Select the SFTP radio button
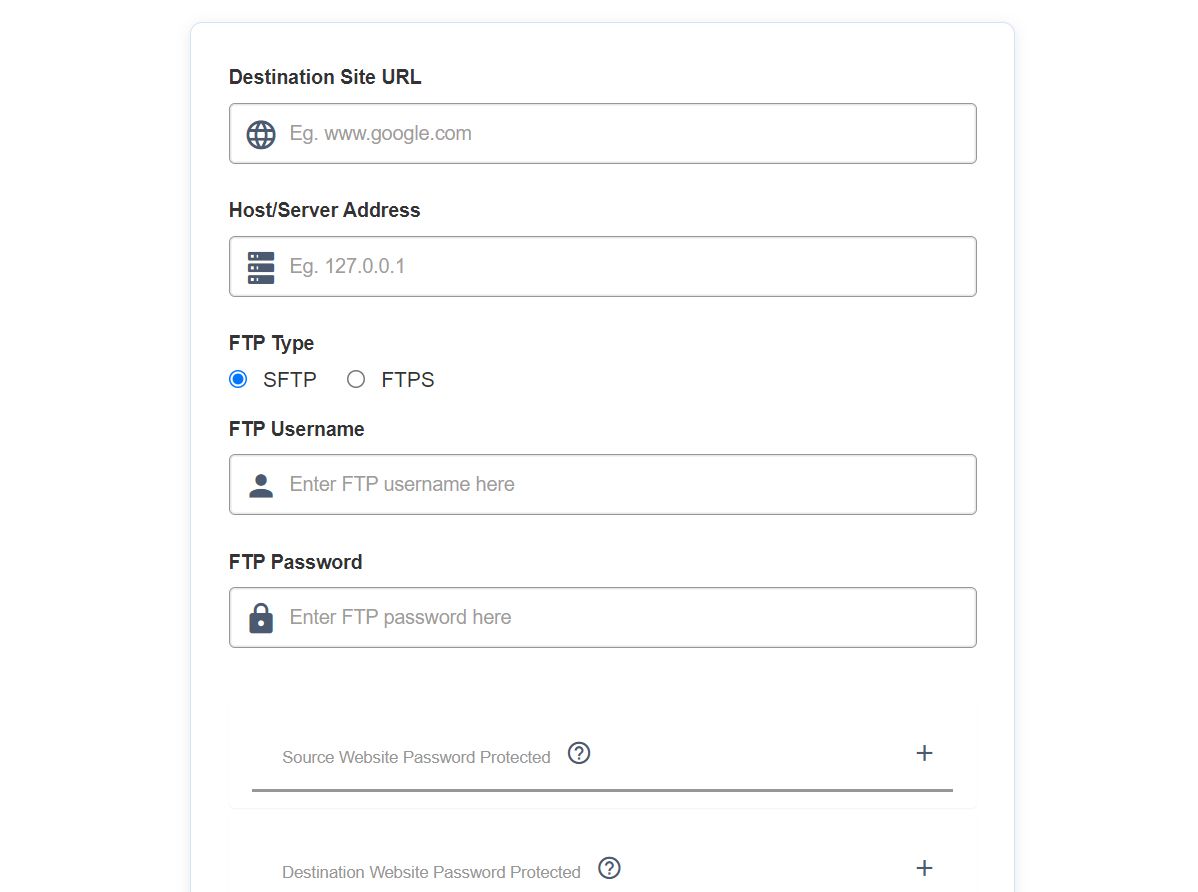Image resolution: width=1198 pixels, height=892 pixels. tap(238, 379)
